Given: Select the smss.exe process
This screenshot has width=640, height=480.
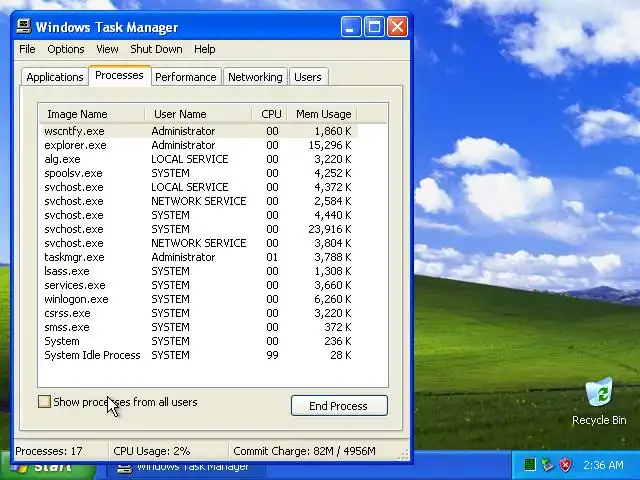Looking at the screenshot, I should pyautogui.click(x=198, y=327).
